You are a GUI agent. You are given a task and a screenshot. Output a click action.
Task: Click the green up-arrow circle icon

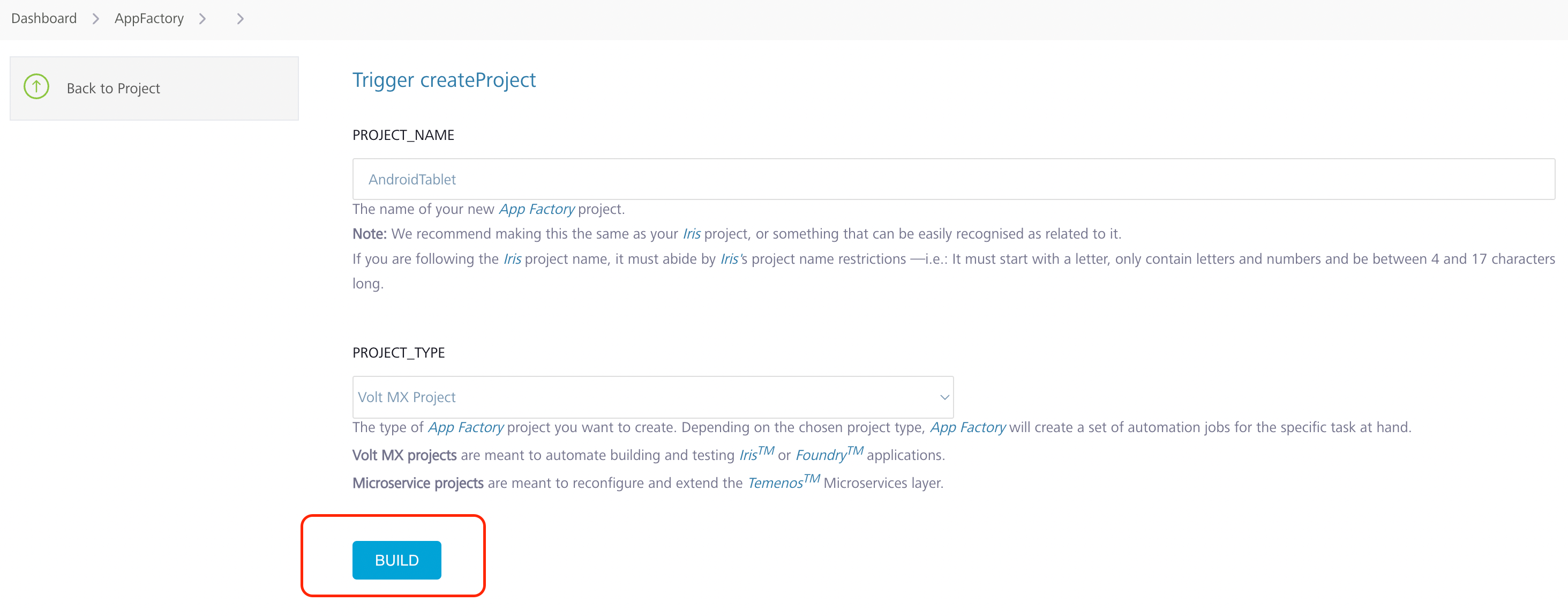pos(36,87)
